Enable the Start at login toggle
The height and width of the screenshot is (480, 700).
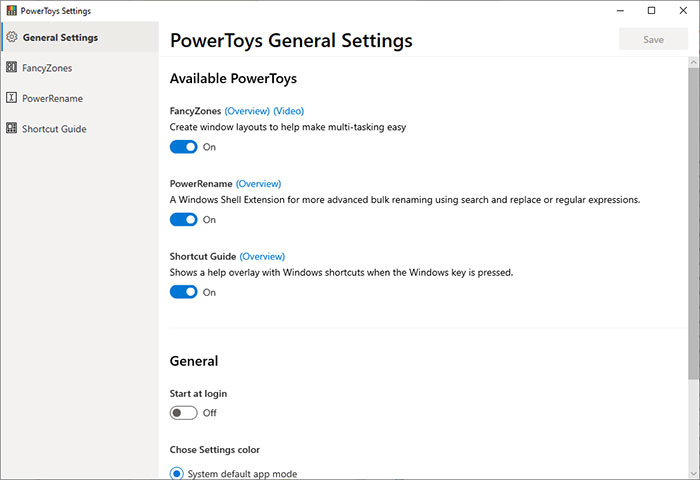point(183,413)
